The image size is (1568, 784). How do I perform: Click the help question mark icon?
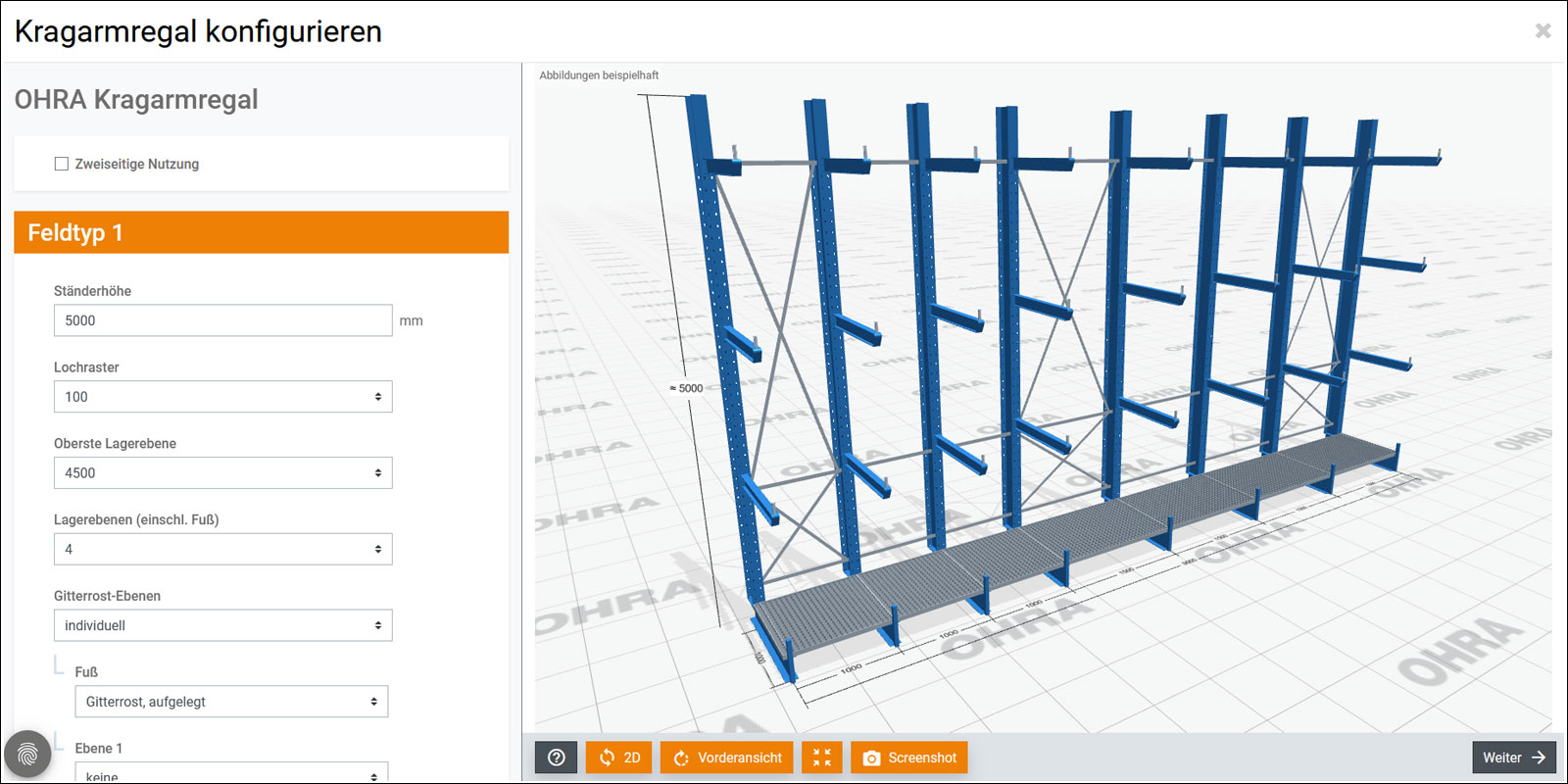coord(556,758)
